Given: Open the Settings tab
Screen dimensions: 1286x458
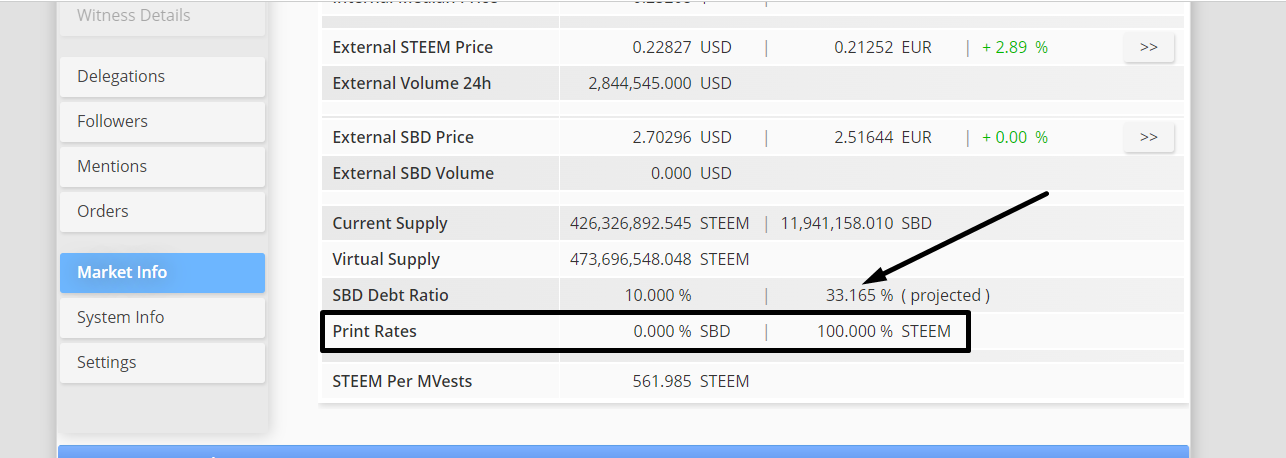Looking at the screenshot, I should [x=162, y=362].
